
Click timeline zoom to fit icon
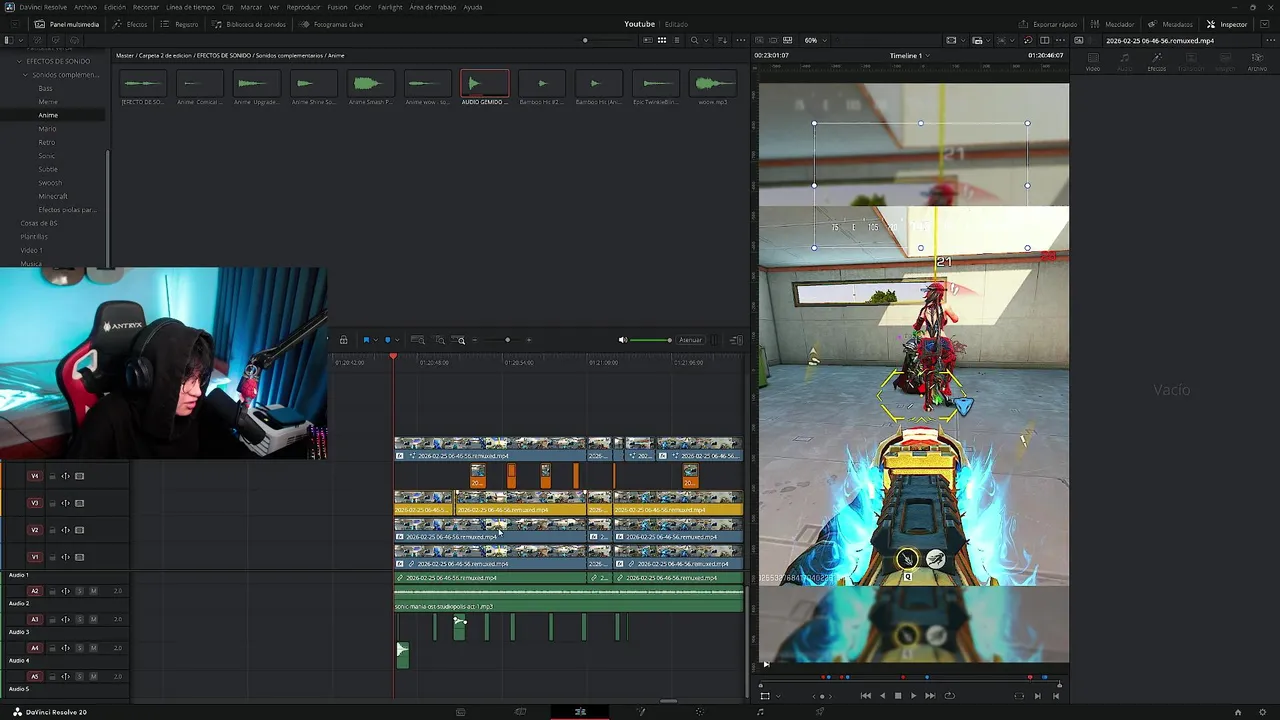418,340
